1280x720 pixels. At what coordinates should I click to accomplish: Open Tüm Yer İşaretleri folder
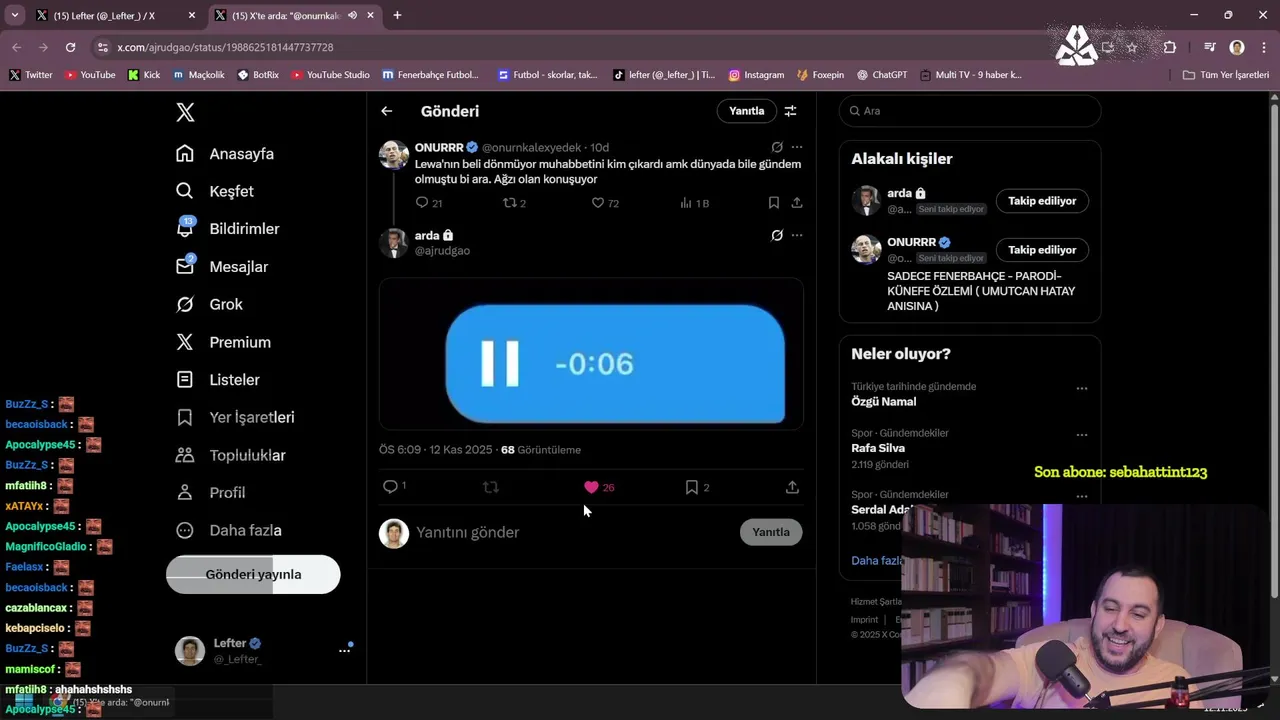[x=1225, y=75]
